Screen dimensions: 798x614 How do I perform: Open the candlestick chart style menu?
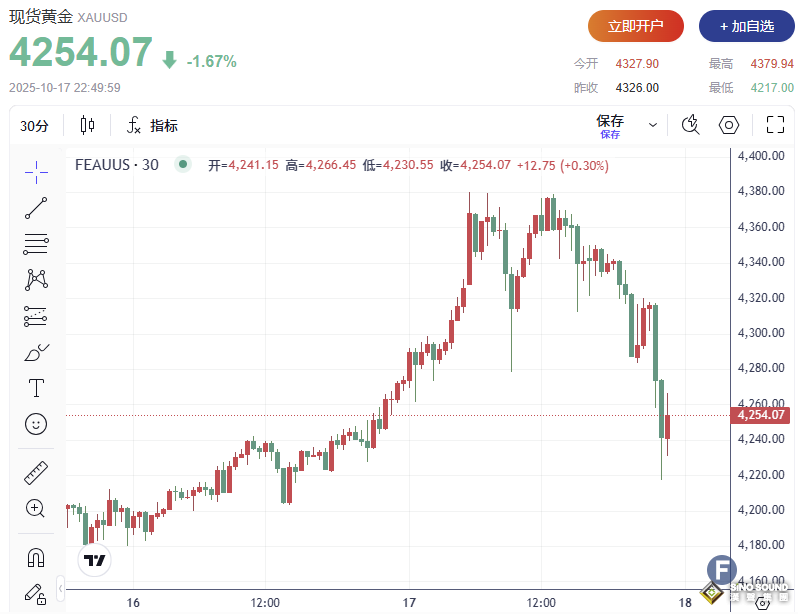coord(87,125)
